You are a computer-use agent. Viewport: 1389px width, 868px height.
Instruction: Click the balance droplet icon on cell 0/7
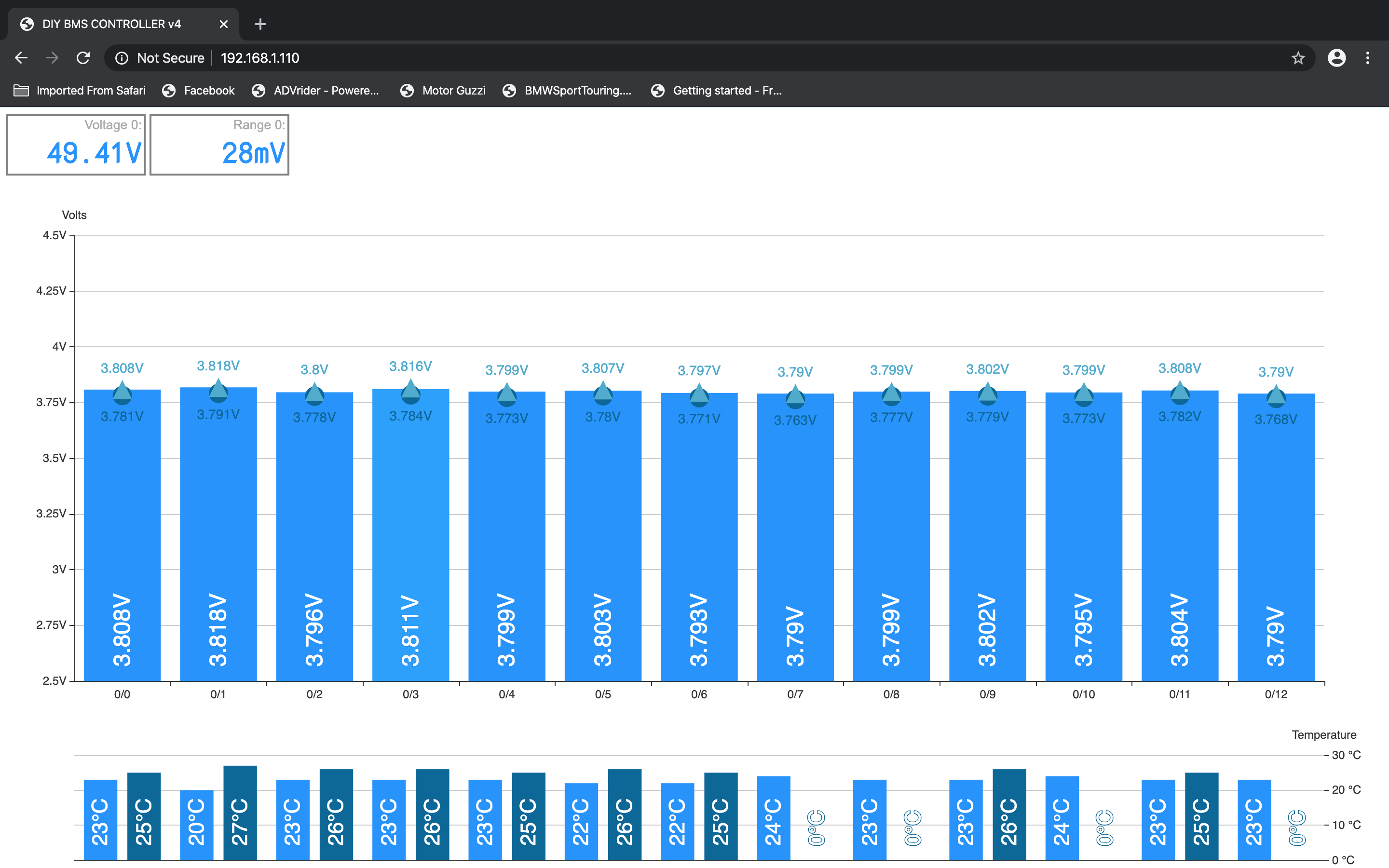click(795, 397)
